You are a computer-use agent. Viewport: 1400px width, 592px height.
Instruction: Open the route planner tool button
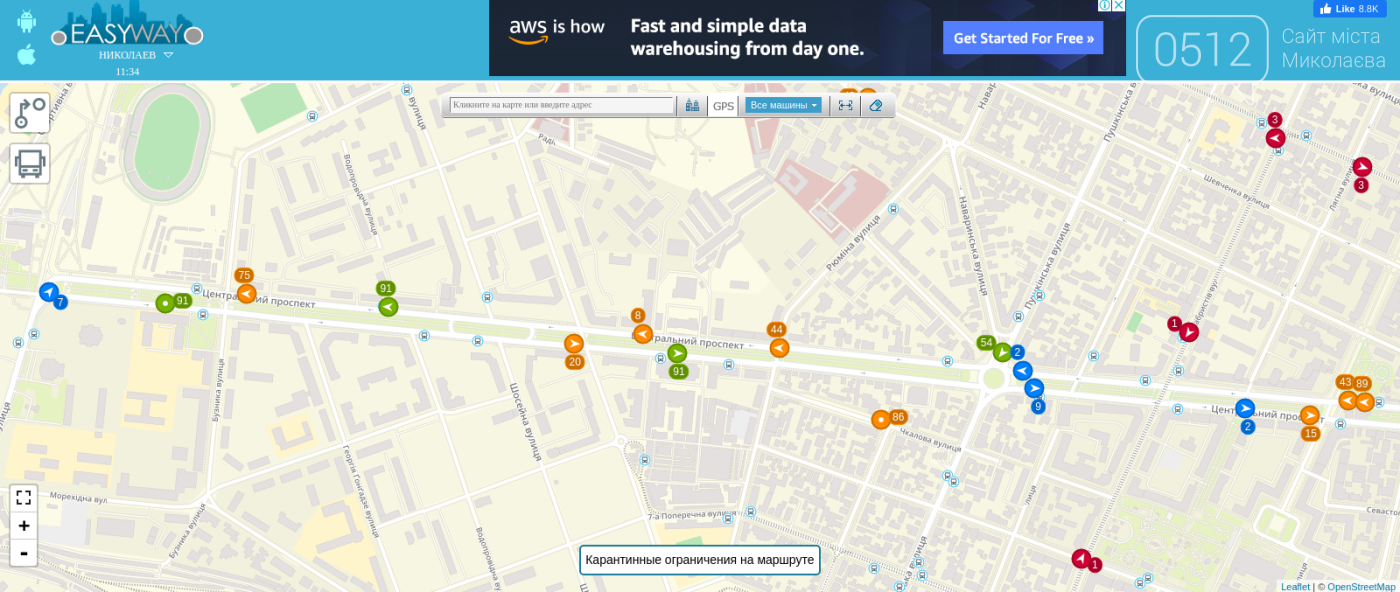coord(30,113)
